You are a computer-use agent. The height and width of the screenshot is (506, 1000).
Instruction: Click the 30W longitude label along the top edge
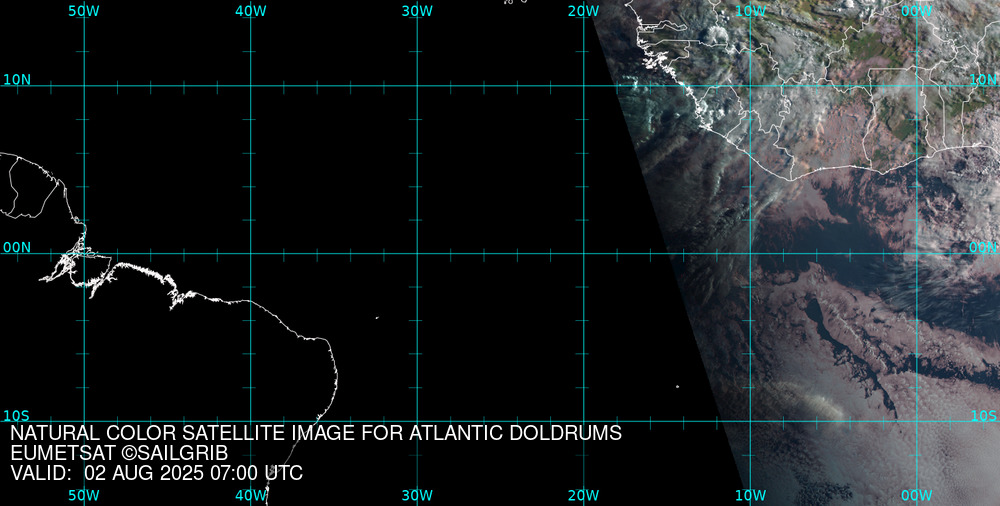418,11
